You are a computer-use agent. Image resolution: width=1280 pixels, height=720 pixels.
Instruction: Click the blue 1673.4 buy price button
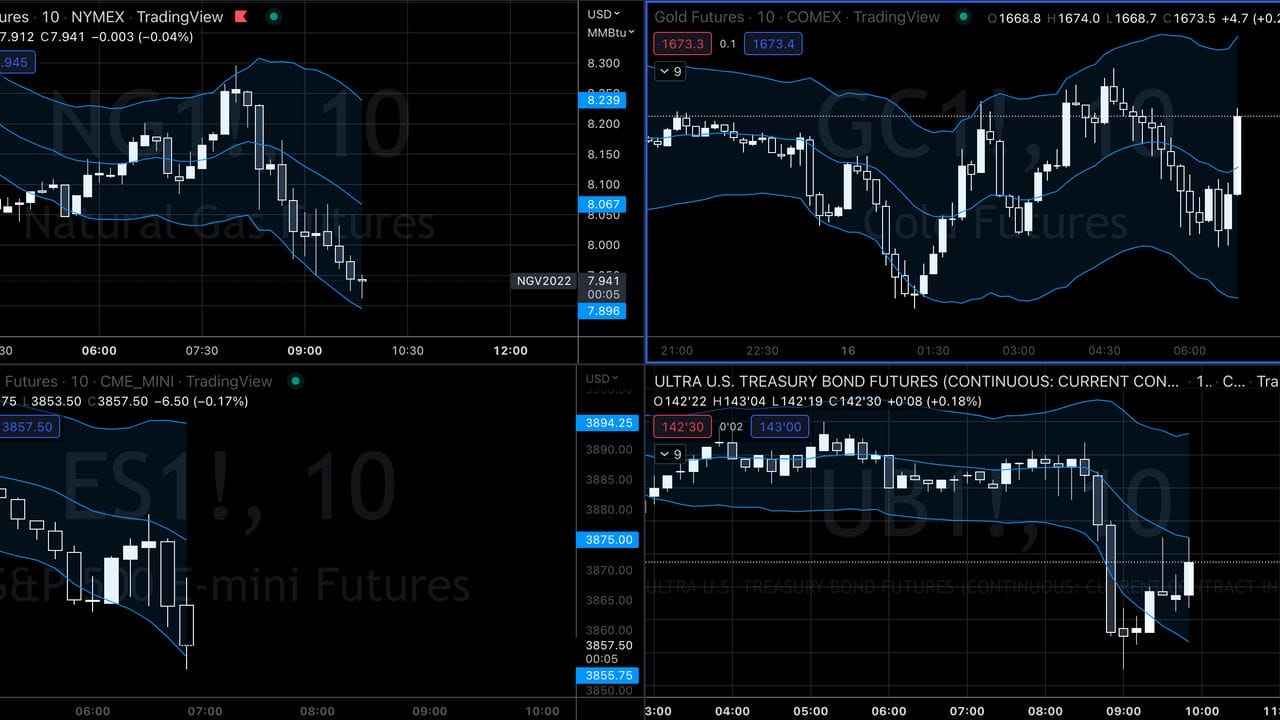point(773,43)
